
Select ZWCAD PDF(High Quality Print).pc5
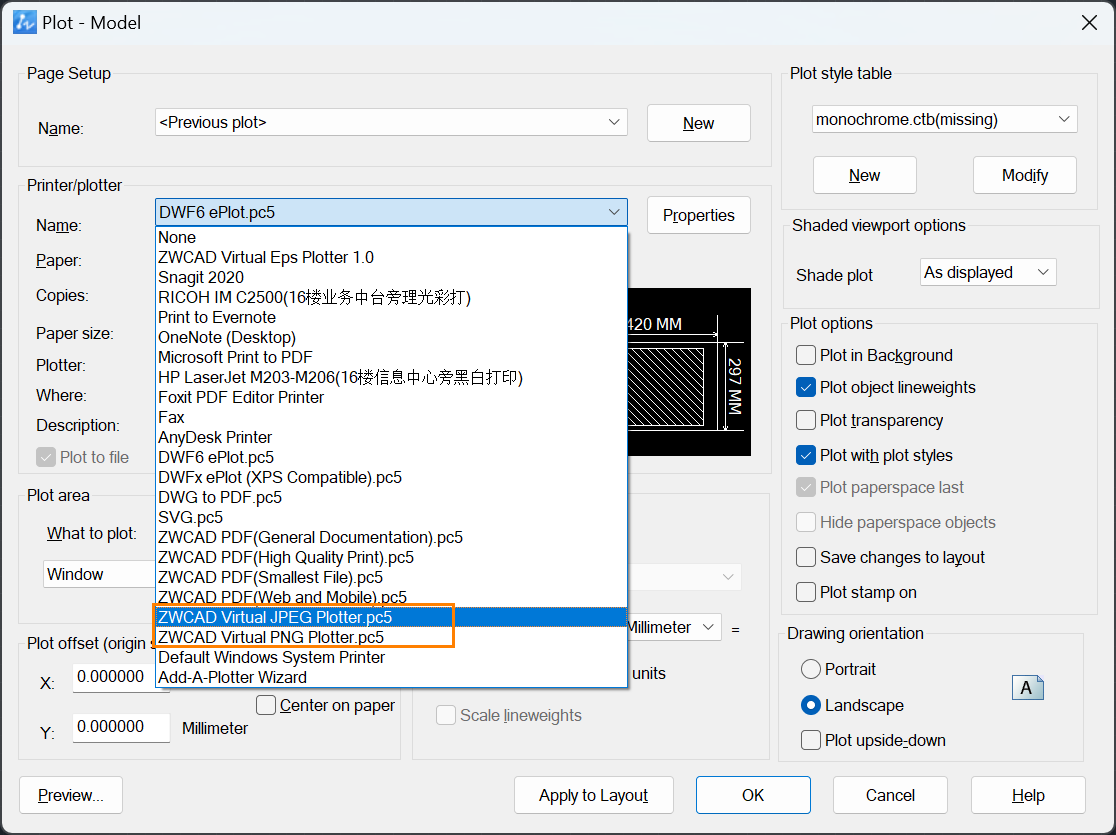pos(391,557)
